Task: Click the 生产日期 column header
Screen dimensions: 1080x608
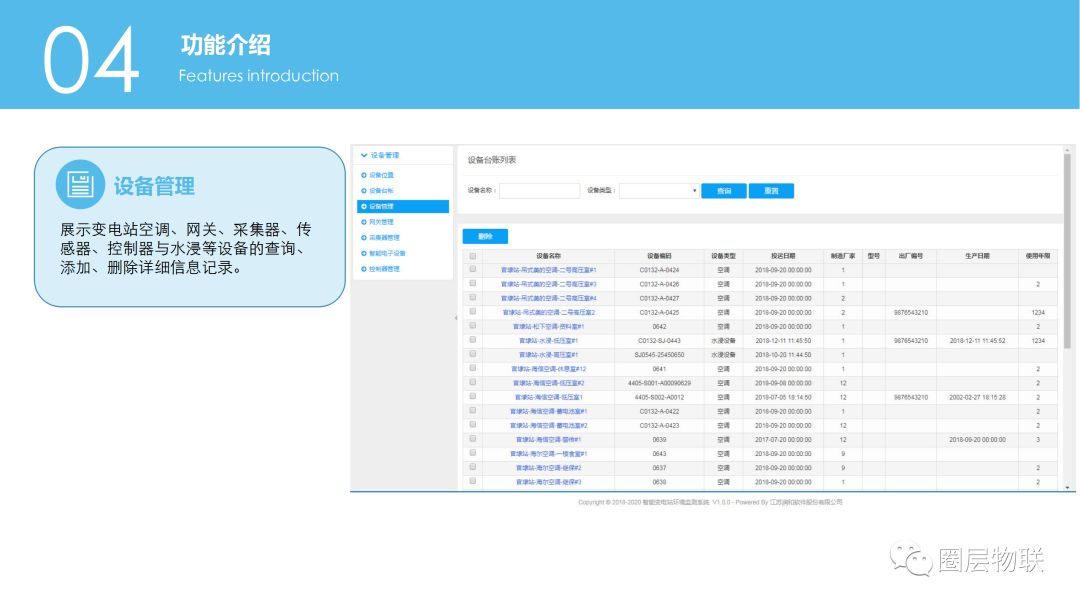Action: tap(977, 256)
